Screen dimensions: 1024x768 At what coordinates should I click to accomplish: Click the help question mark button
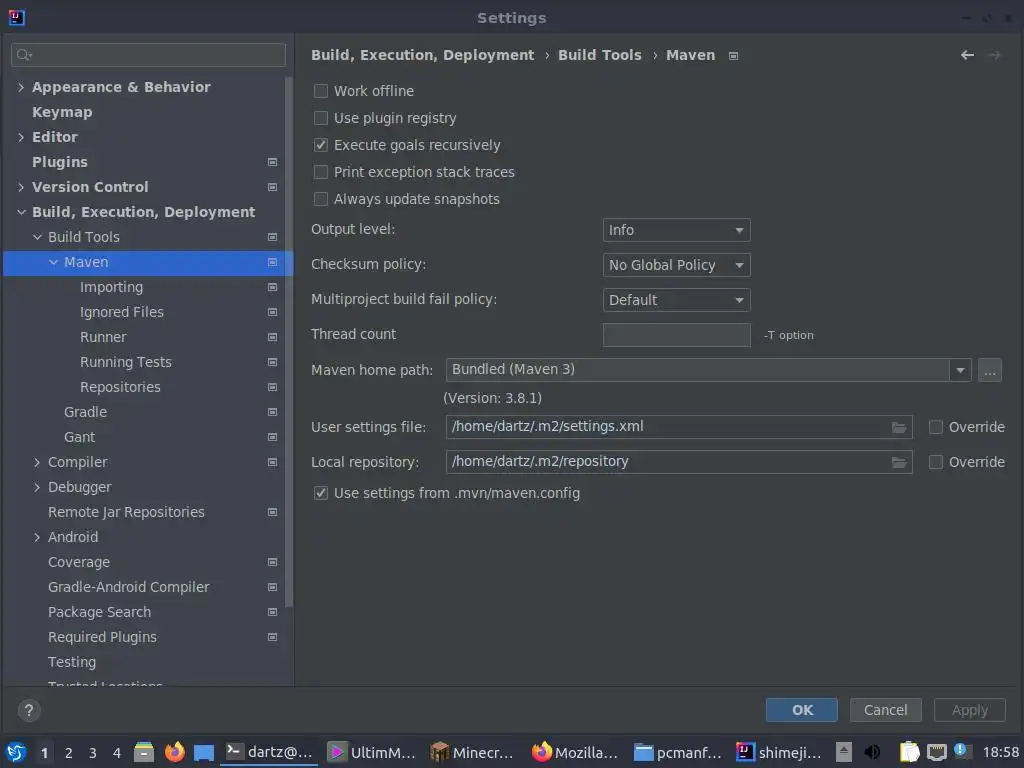(29, 711)
